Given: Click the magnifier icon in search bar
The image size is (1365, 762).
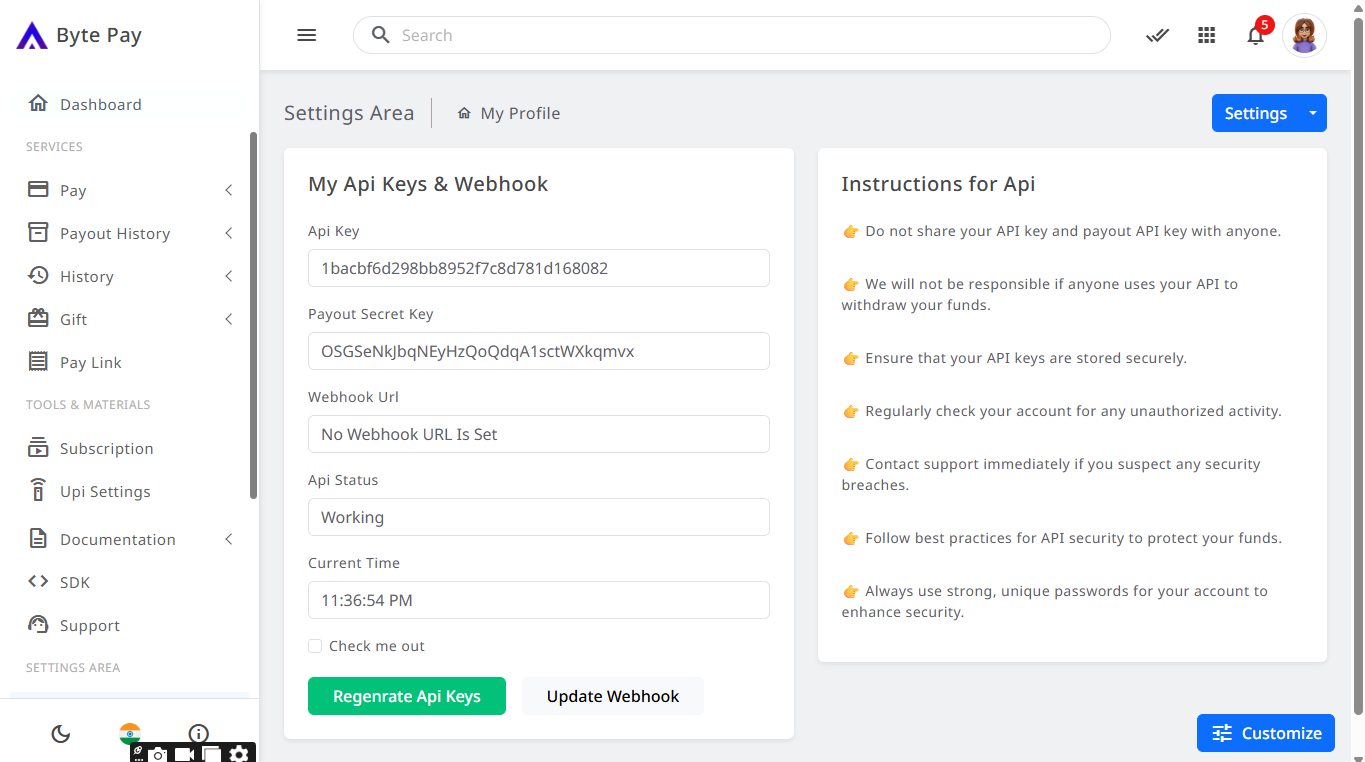Looking at the screenshot, I should pos(381,35).
